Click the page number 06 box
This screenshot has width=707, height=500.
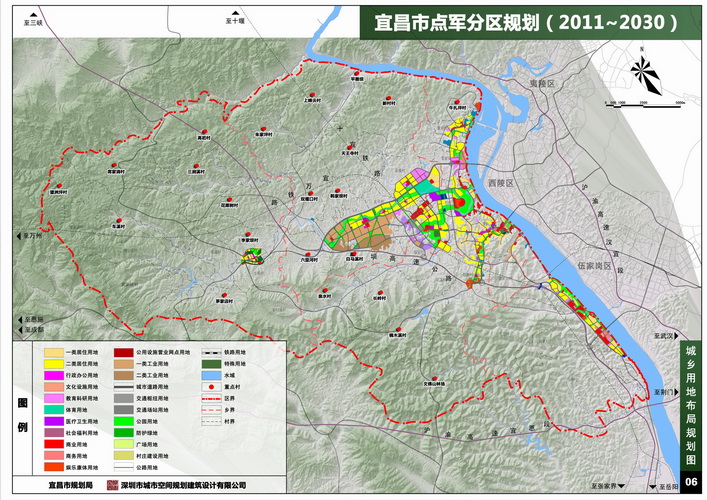coord(690,484)
